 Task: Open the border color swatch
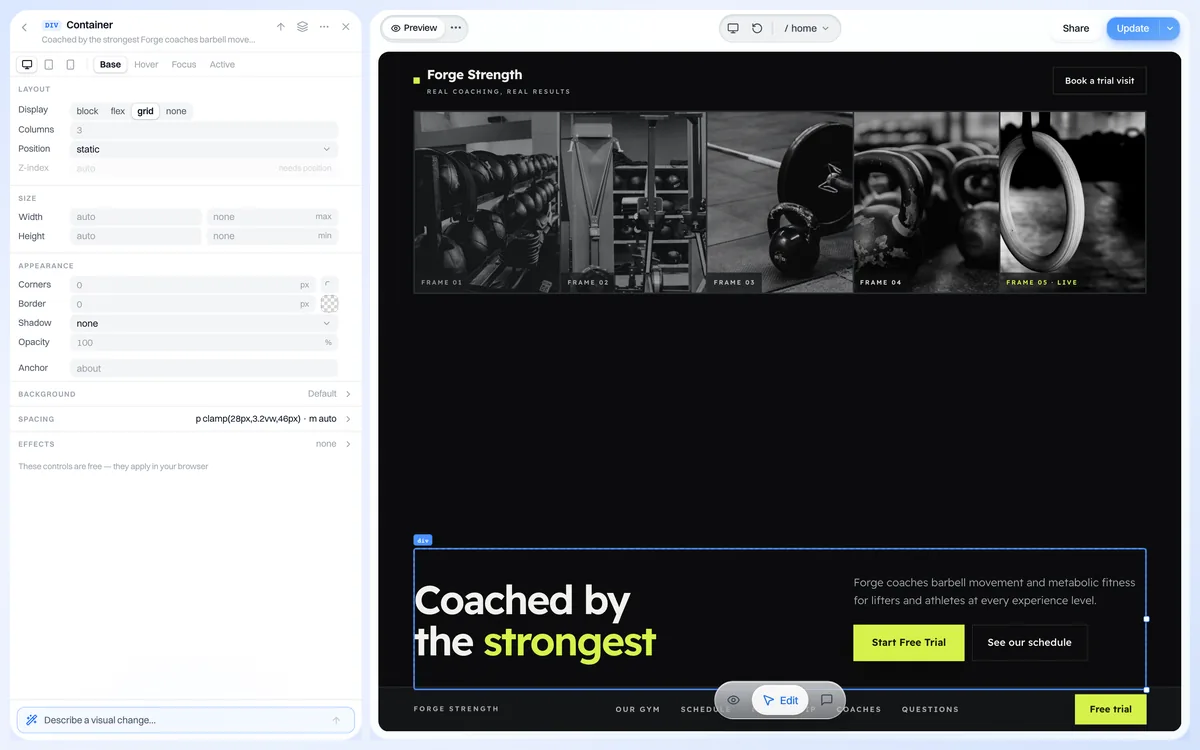point(329,304)
